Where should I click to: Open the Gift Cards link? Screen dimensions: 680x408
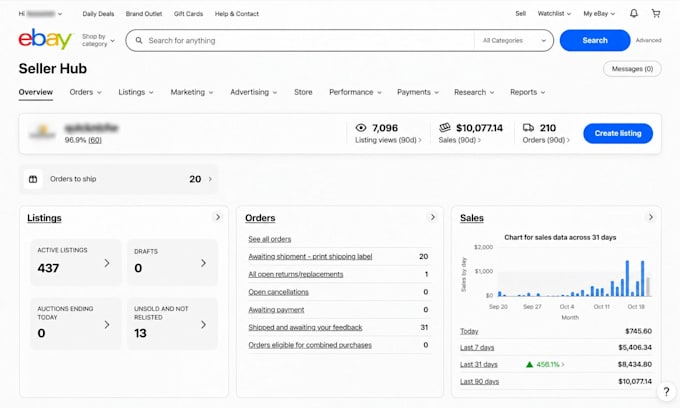(x=188, y=14)
